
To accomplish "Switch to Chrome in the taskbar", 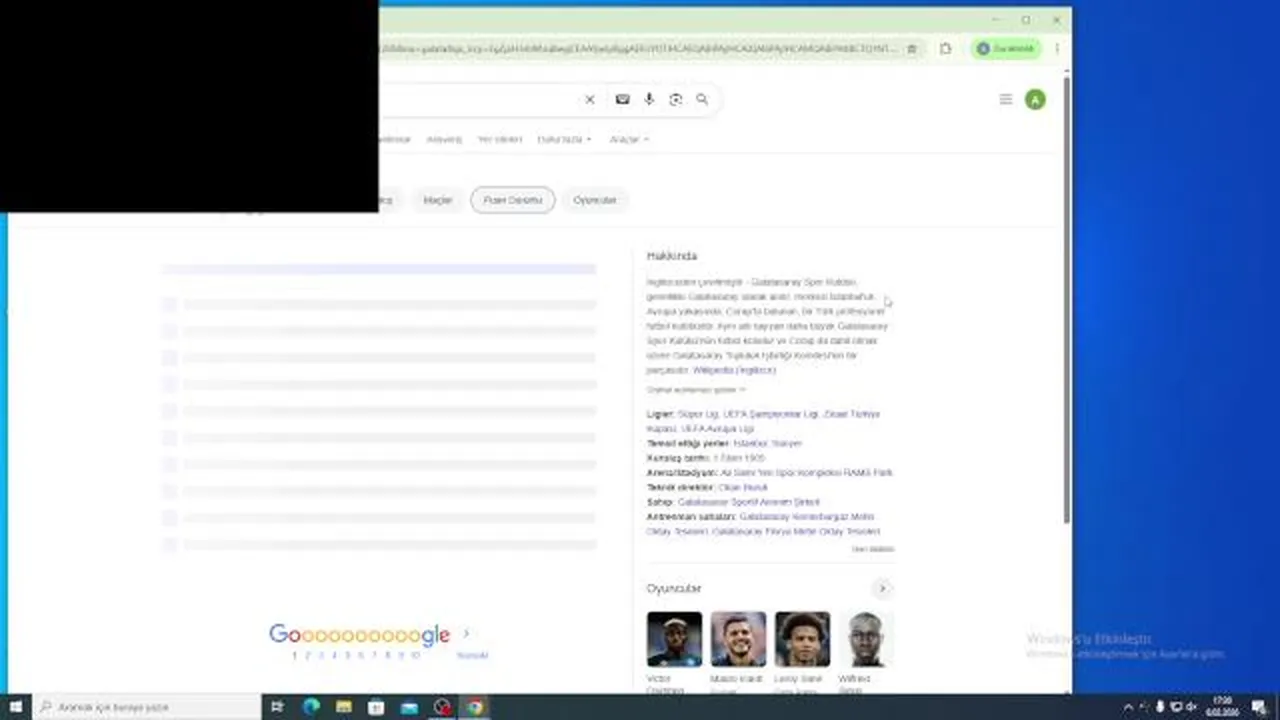I will click(x=475, y=707).
